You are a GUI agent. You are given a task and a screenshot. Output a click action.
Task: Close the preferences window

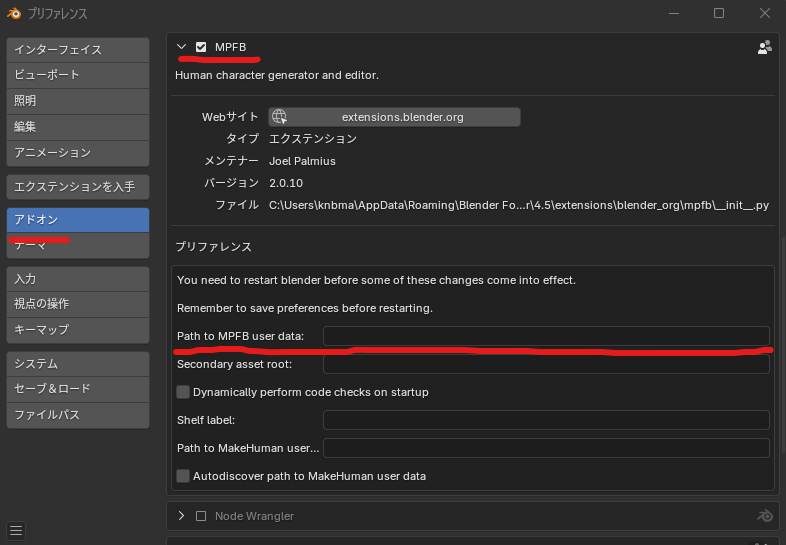(764, 13)
